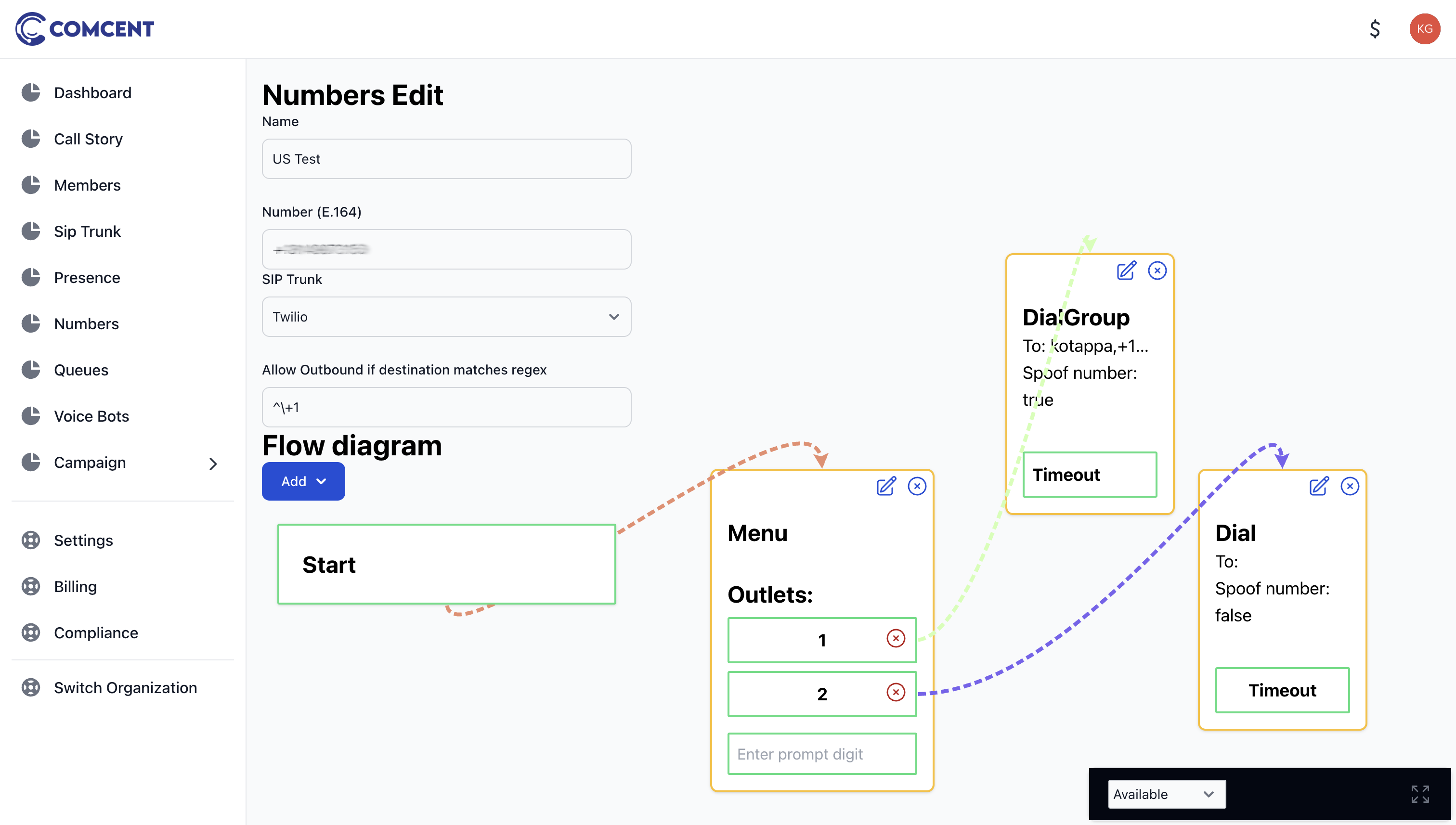Edit the DialGroup node with pencil icon
Screen dimensions: 1456x825
pyautogui.click(x=1127, y=271)
